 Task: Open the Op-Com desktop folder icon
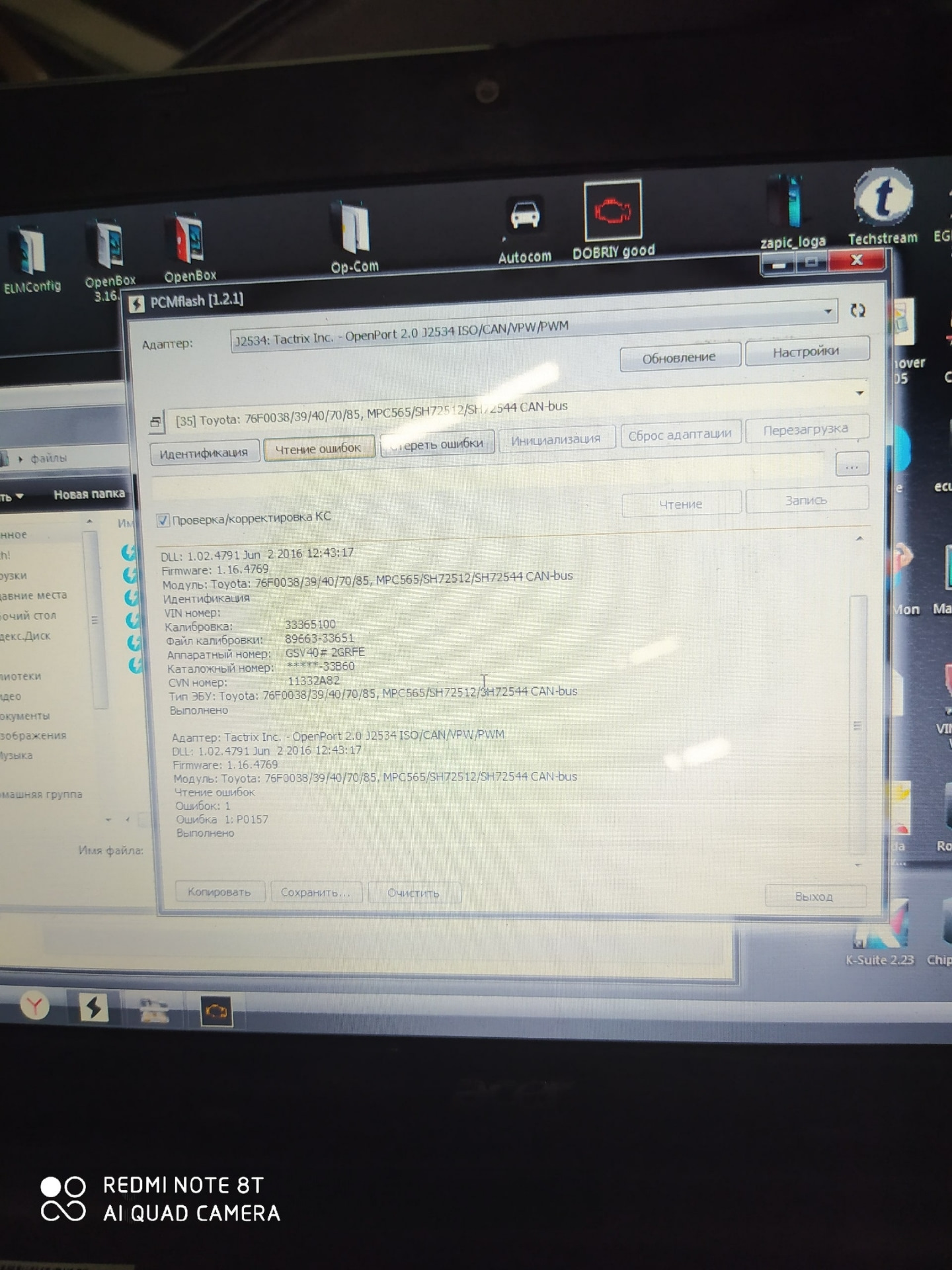click(x=354, y=238)
